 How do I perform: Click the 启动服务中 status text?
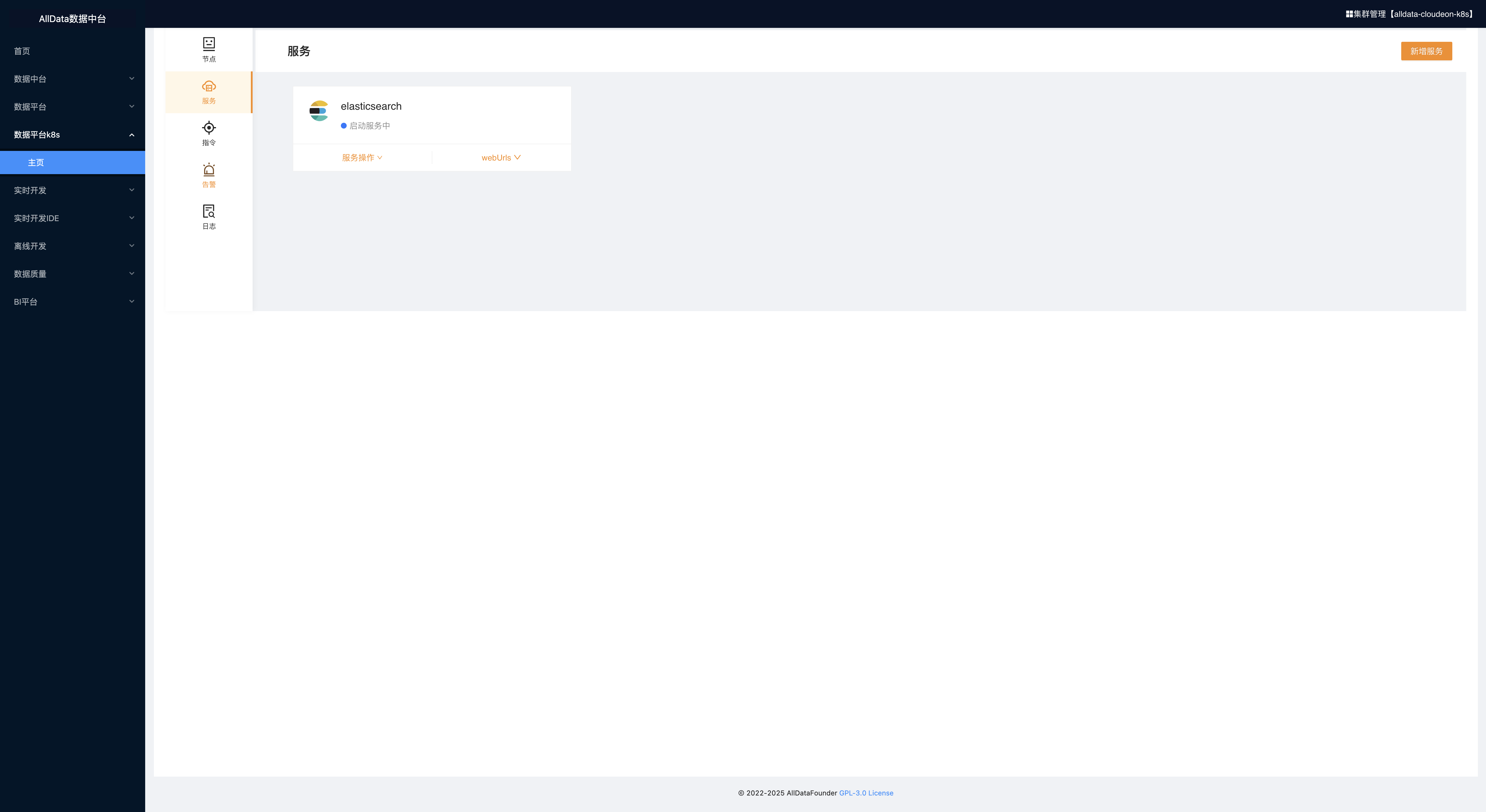[x=370, y=126]
